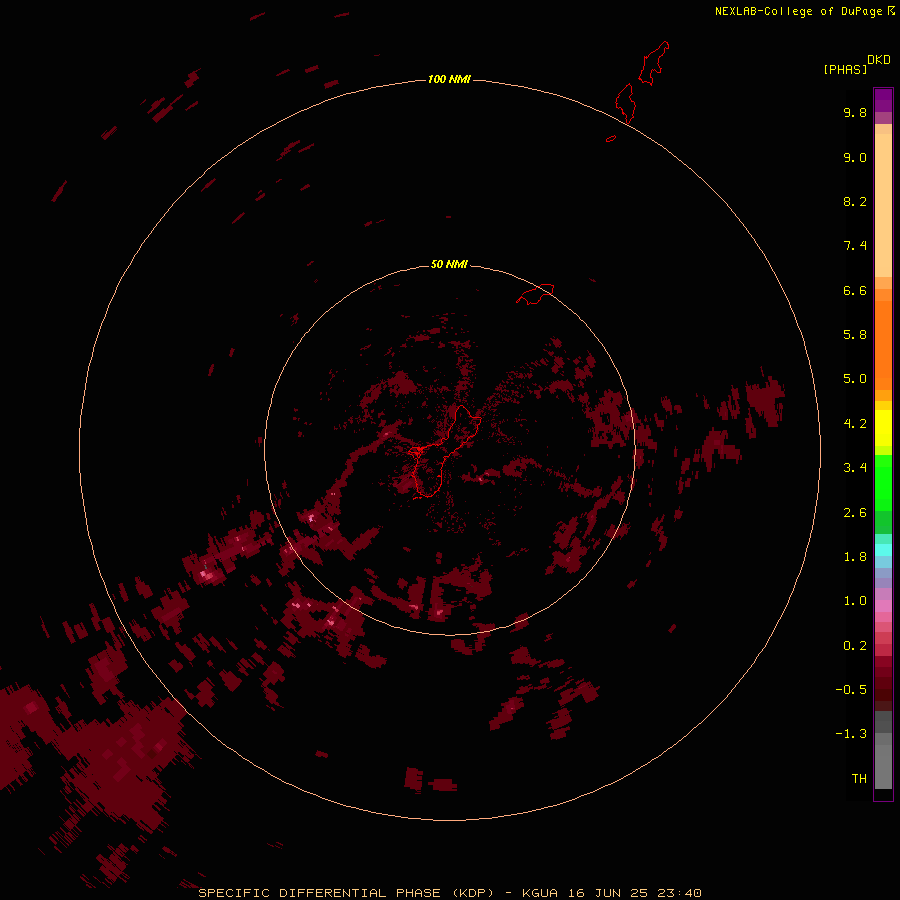900x900 pixels.
Task: Click the 5.0 value on the color scale
Action: click(855, 379)
